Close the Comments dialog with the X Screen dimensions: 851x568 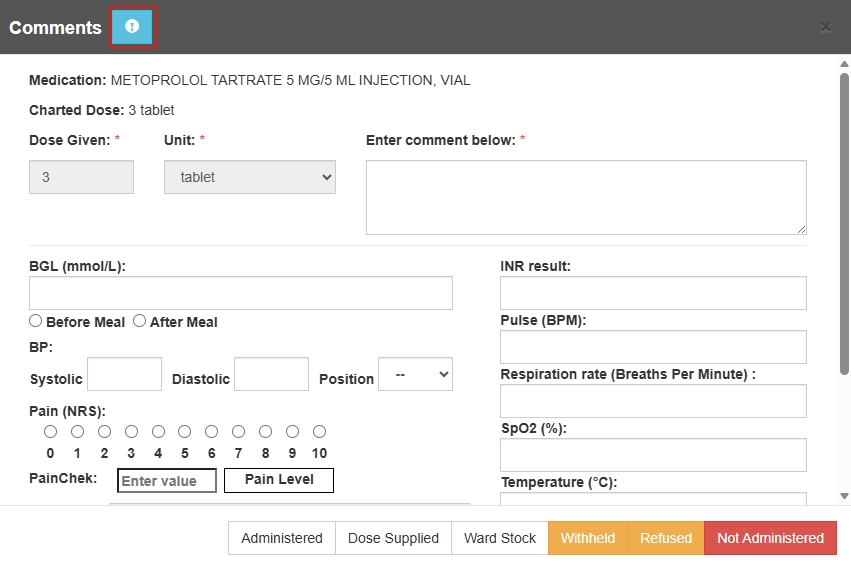tap(825, 27)
